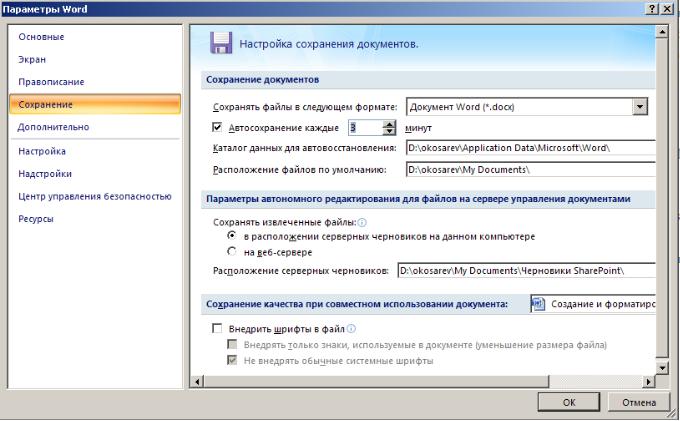Open the Дополнительно category
The height and width of the screenshot is (421, 680).
click(x=53, y=127)
